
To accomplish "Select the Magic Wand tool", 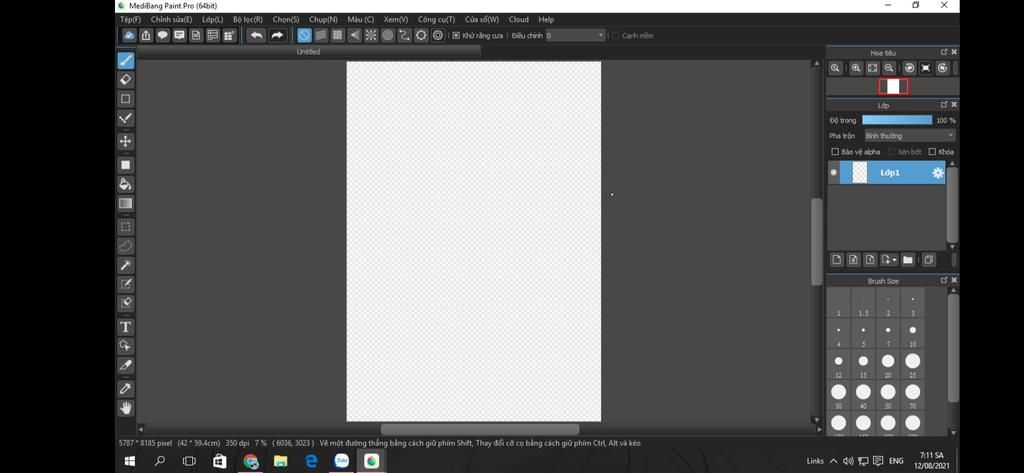I will [125, 265].
